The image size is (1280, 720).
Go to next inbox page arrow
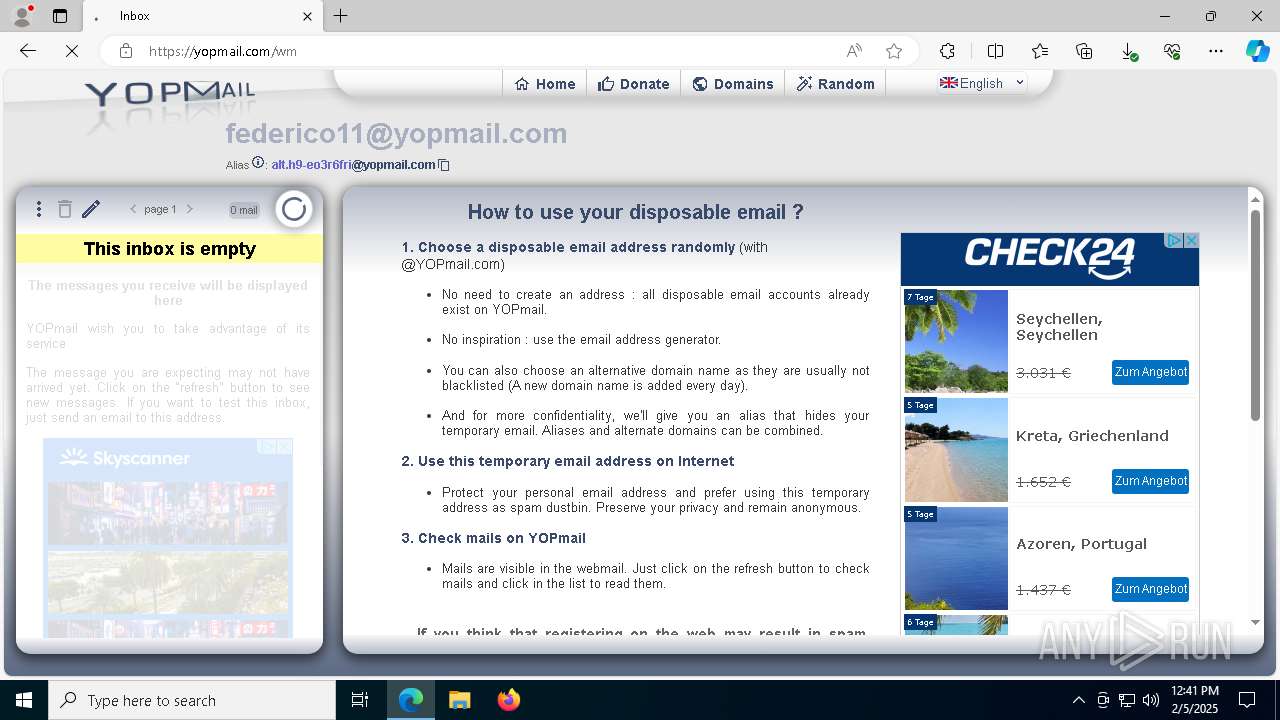(x=190, y=209)
